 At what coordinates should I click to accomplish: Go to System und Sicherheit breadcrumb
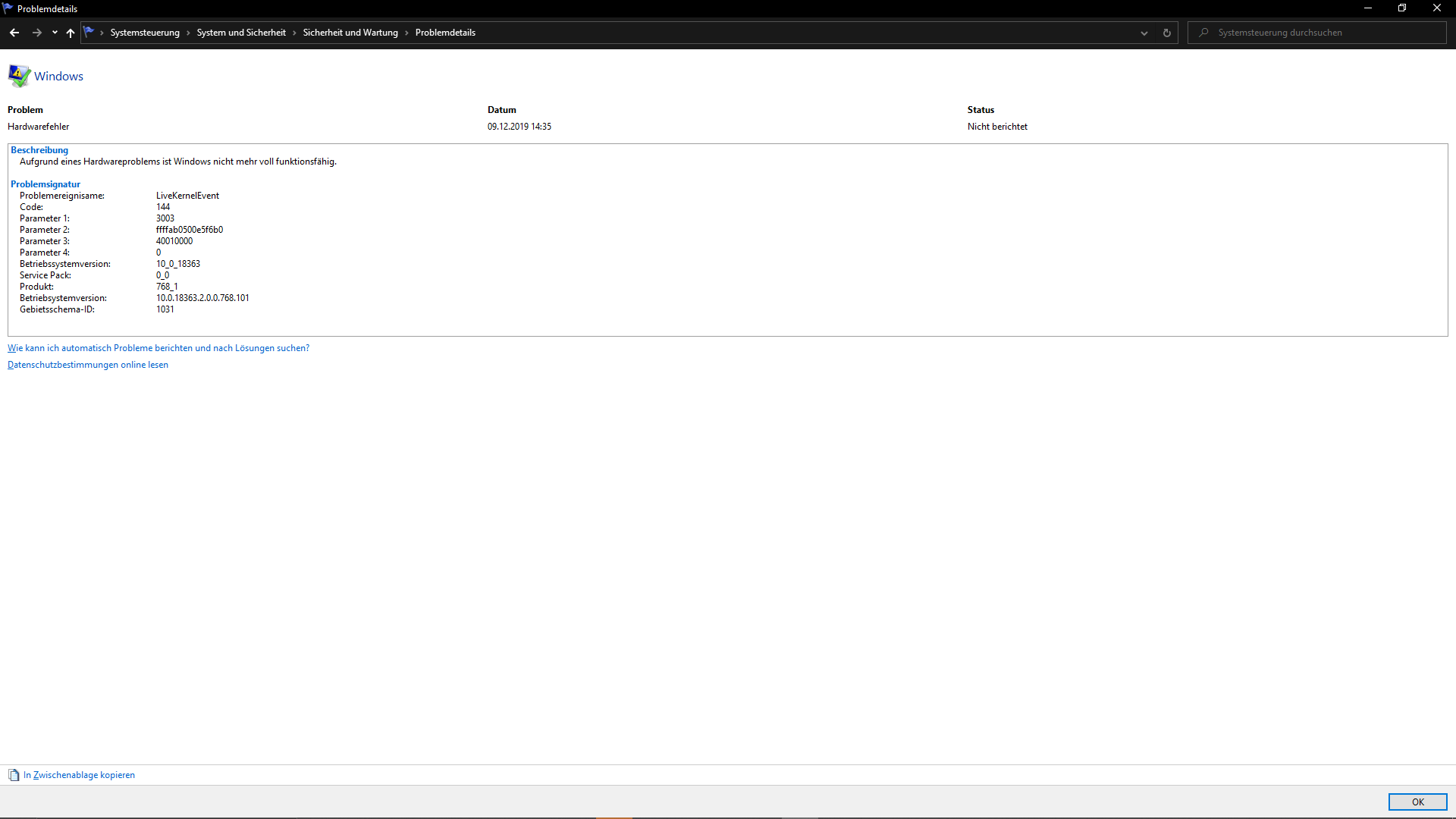click(241, 33)
